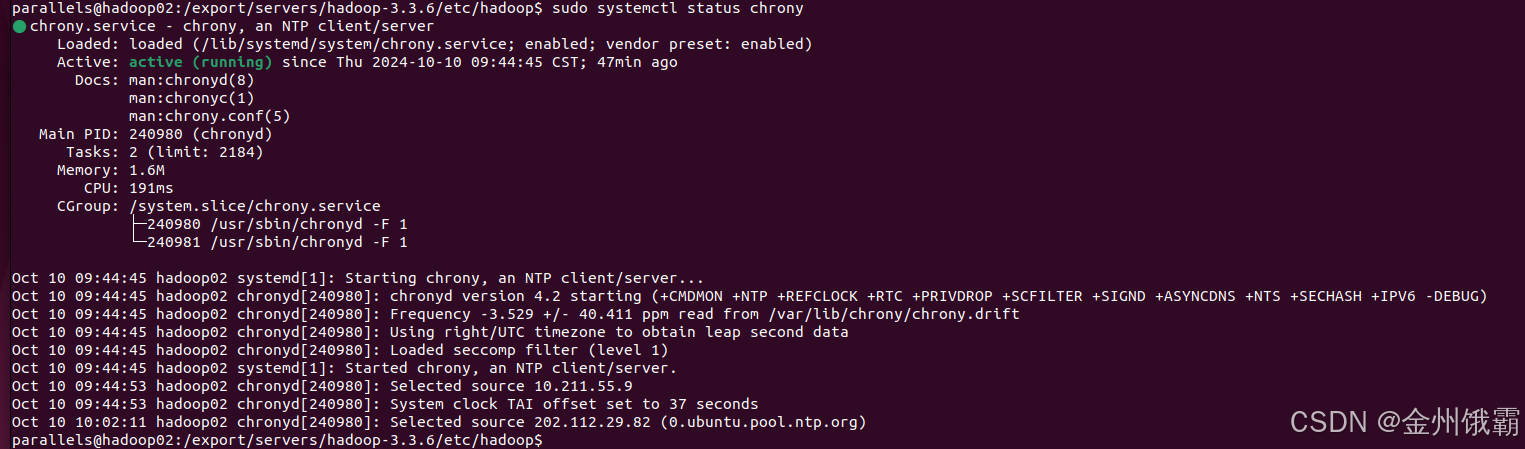Click the 'Starting chrony' log line
This screenshot has height=449, width=1525.
[x=358, y=278]
